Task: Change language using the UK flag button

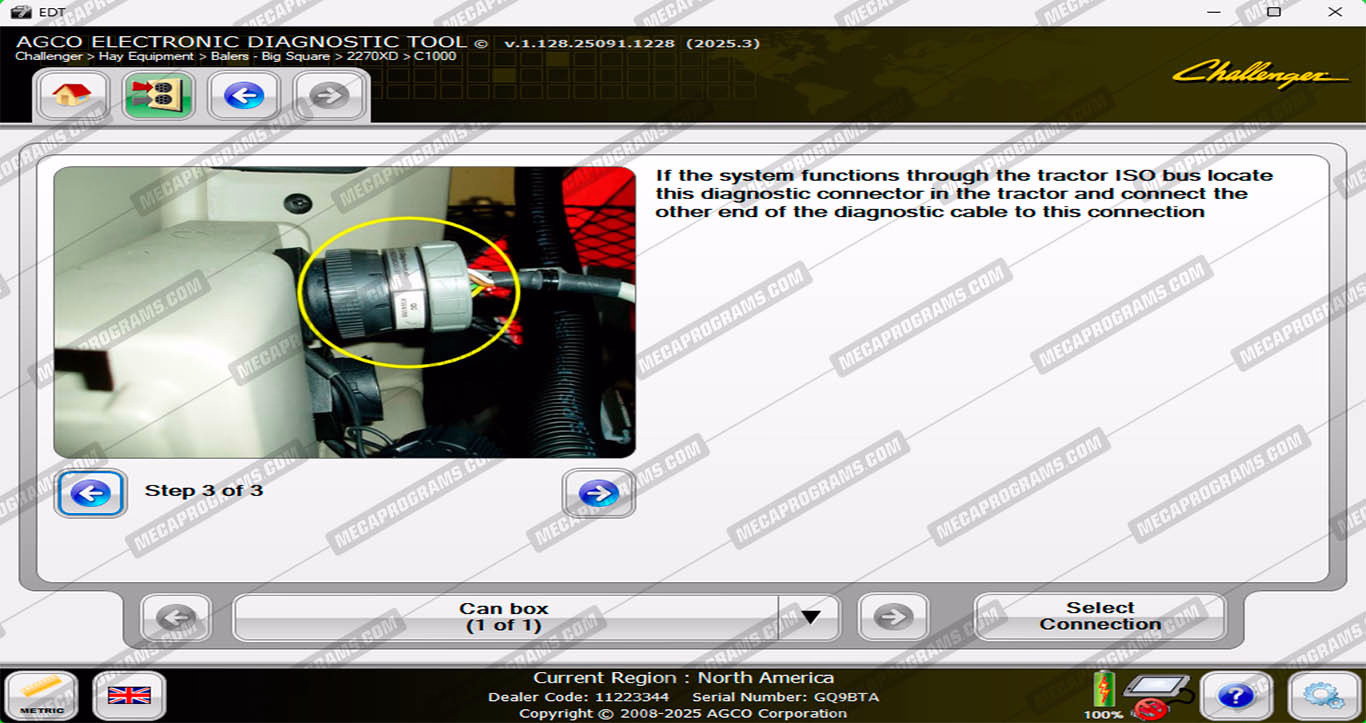Action: 129,695
